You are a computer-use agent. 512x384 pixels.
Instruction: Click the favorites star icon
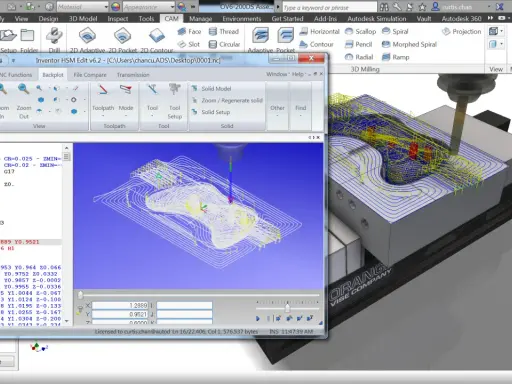click(422, 6)
